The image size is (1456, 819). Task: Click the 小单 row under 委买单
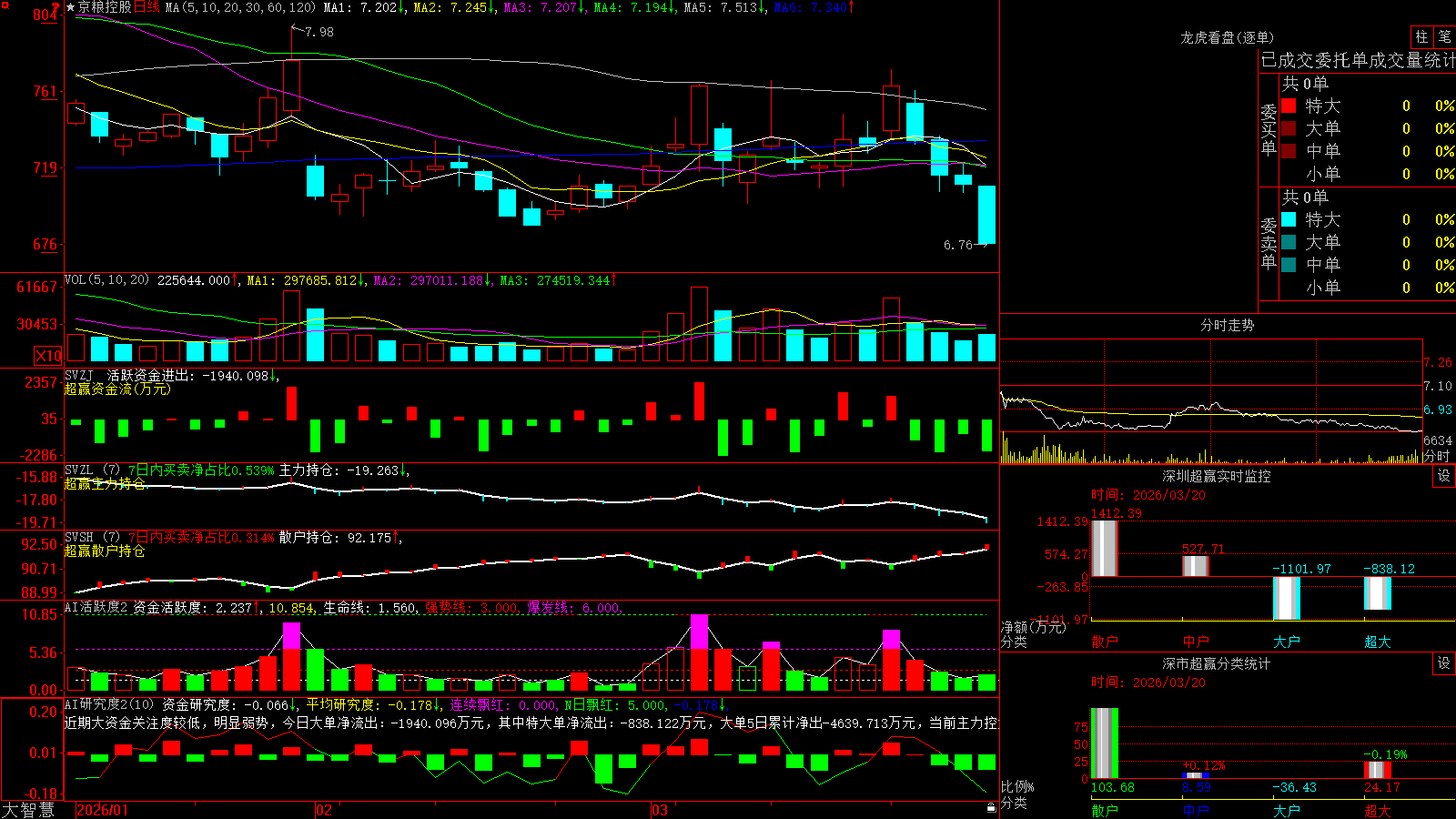click(1367, 174)
